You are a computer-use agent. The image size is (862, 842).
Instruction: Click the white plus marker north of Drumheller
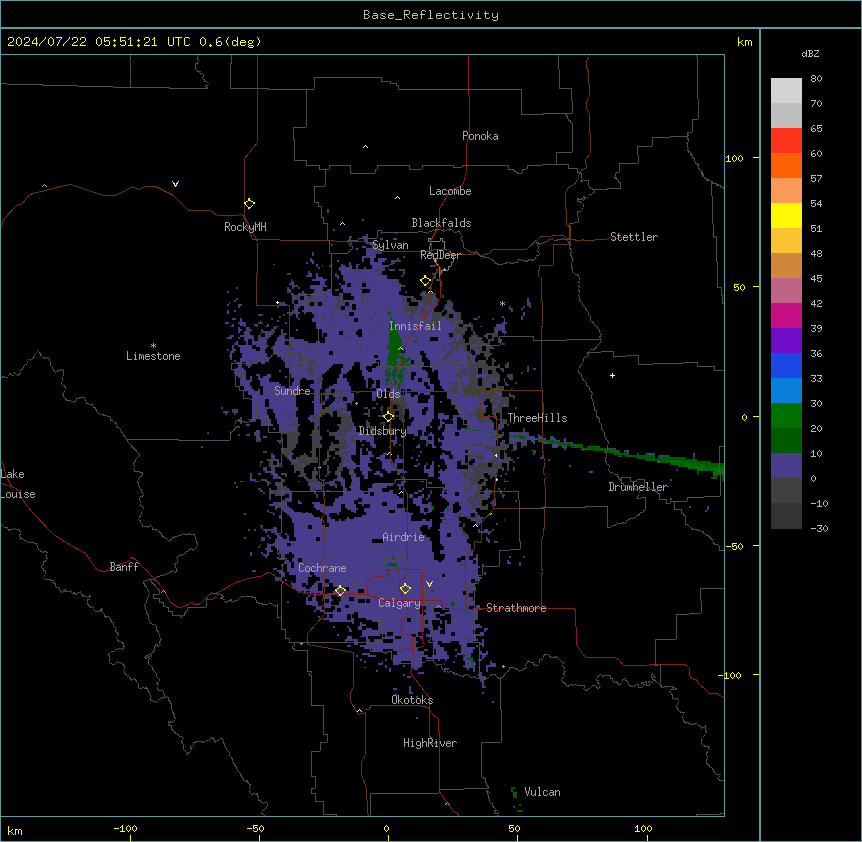(x=612, y=375)
